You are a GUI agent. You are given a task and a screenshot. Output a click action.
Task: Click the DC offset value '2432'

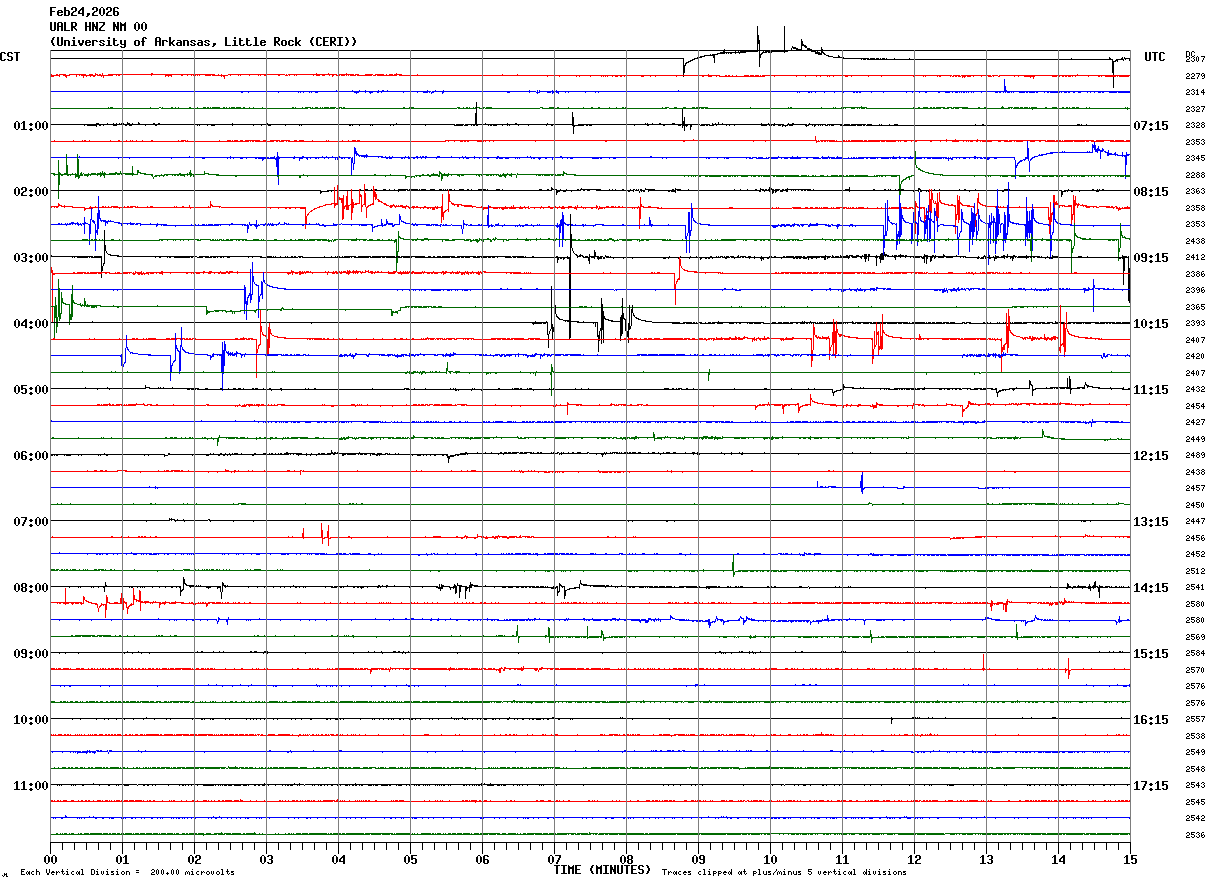click(x=1195, y=389)
